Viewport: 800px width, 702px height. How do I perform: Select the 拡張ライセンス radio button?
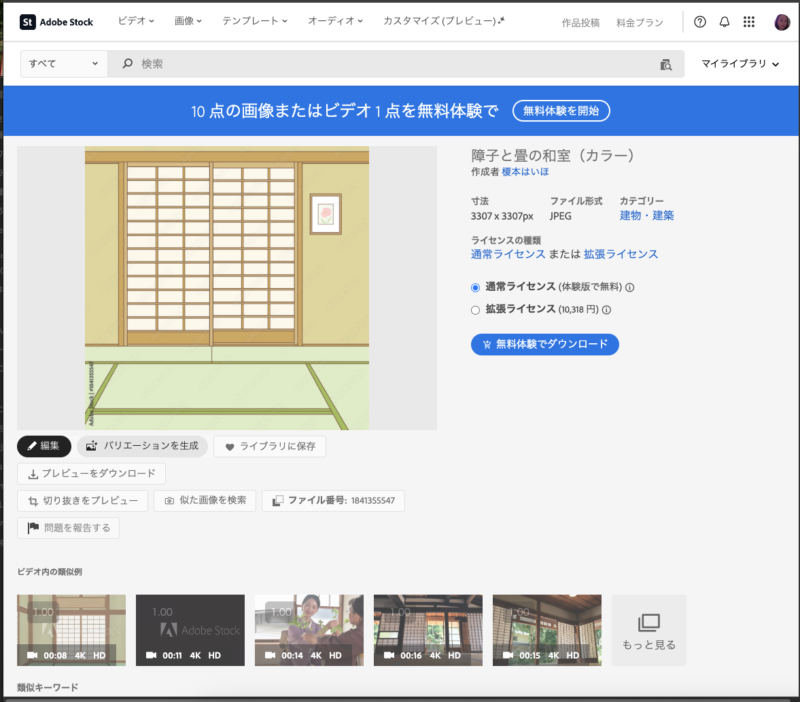click(x=476, y=310)
